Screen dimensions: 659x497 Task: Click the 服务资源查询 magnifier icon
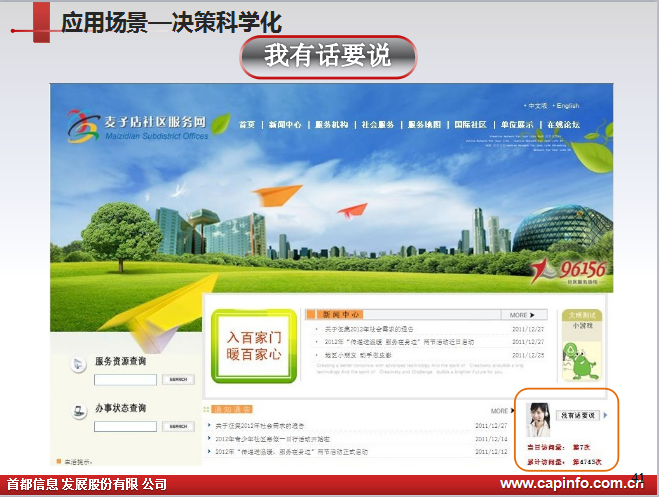pos(76,364)
